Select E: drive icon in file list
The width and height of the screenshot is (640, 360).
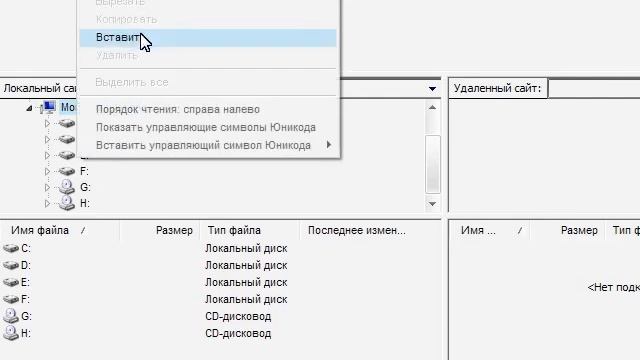pyautogui.click(x=11, y=282)
